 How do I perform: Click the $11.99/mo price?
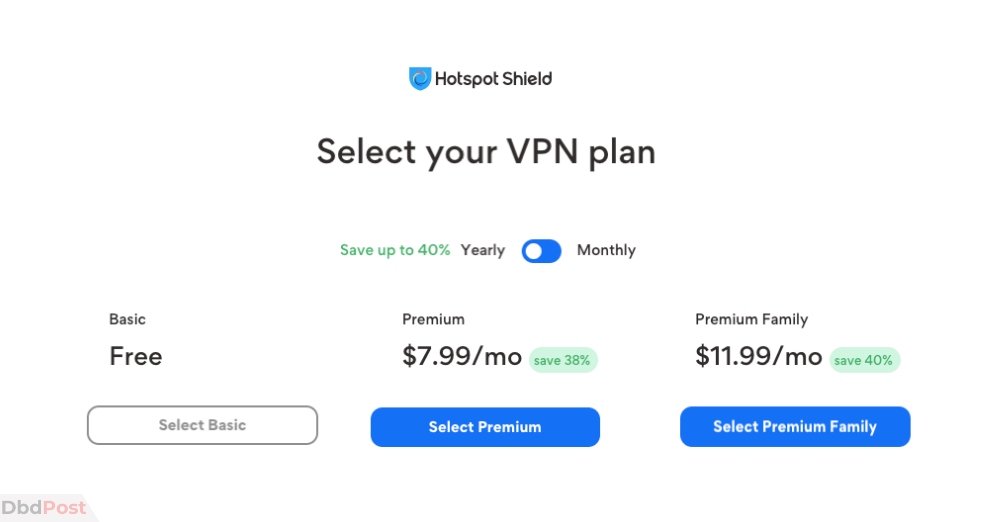[758, 356]
